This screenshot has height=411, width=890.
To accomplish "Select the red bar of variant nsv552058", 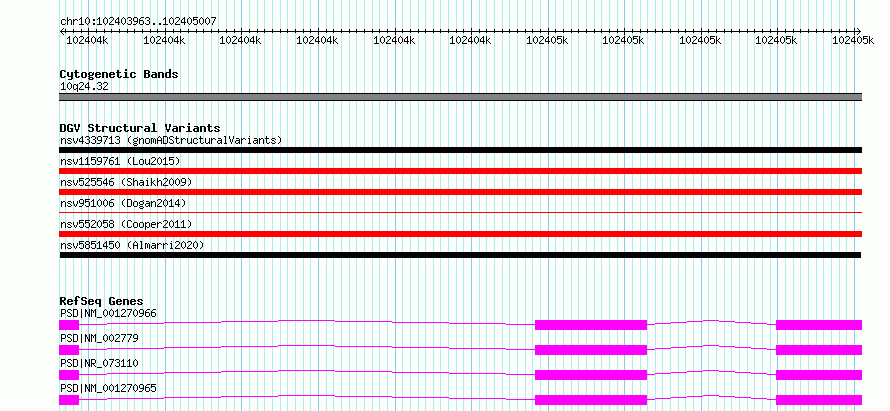I will click(460, 234).
